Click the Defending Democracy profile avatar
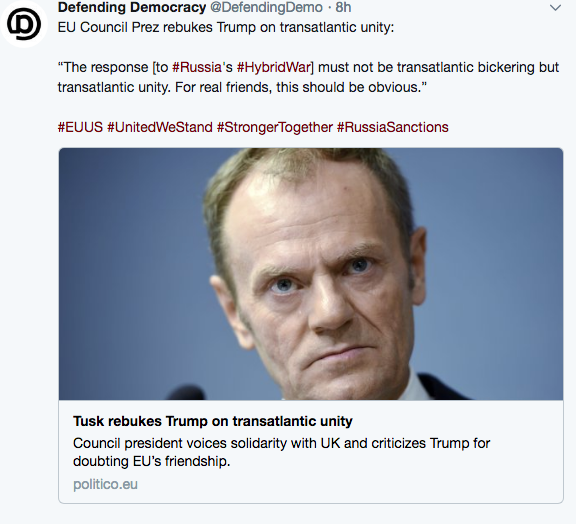 click(x=24, y=24)
